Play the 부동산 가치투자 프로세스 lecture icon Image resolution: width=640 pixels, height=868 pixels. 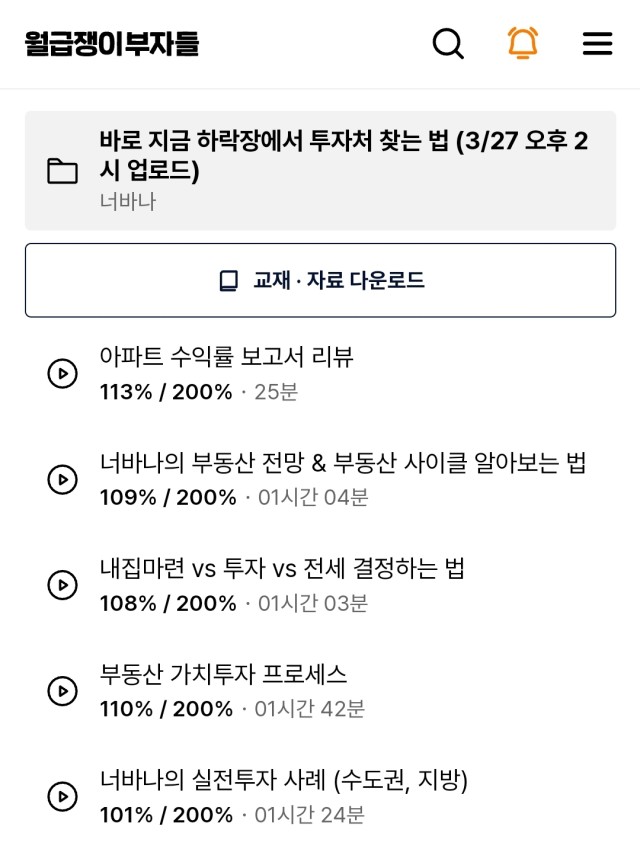click(62, 691)
